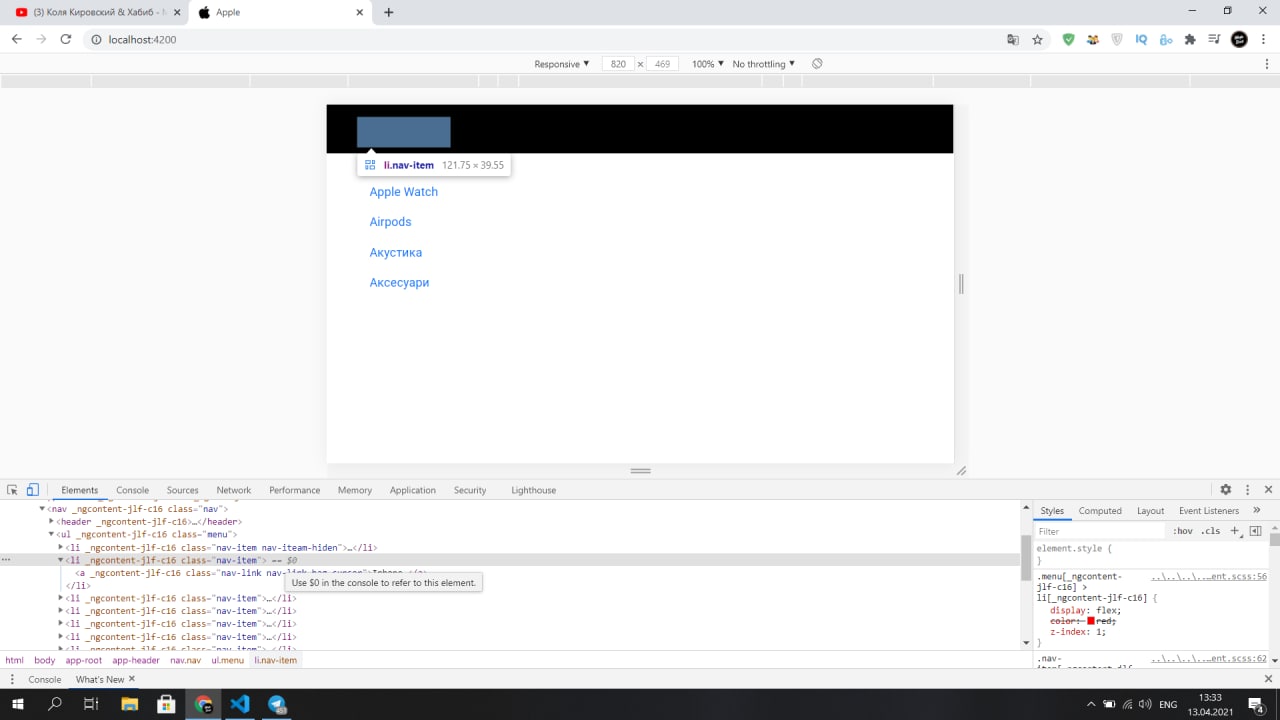Click the Apple Watch link
The height and width of the screenshot is (720, 1280).
pos(404,192)
